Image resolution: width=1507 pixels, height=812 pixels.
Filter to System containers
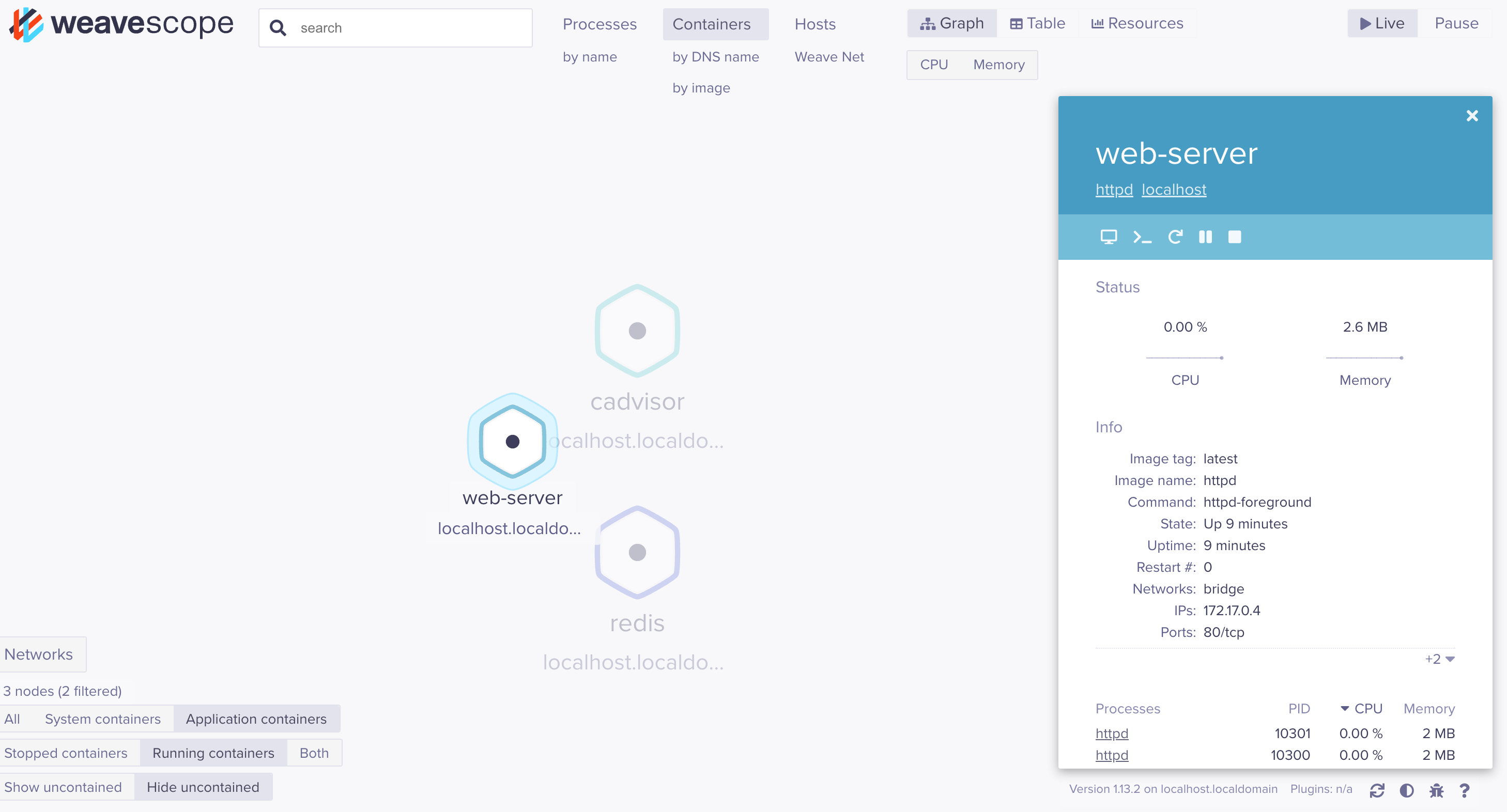pyautogui.click(x=102, y=719)
